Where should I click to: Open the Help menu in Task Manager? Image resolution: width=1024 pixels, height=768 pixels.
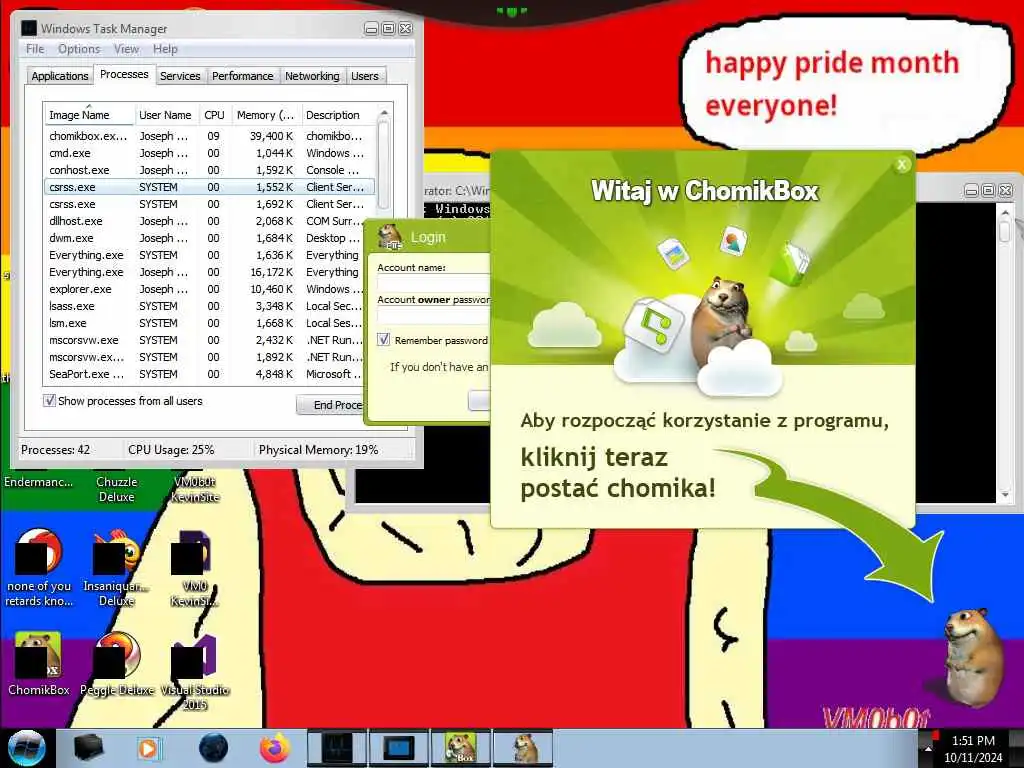coord(165,49)
